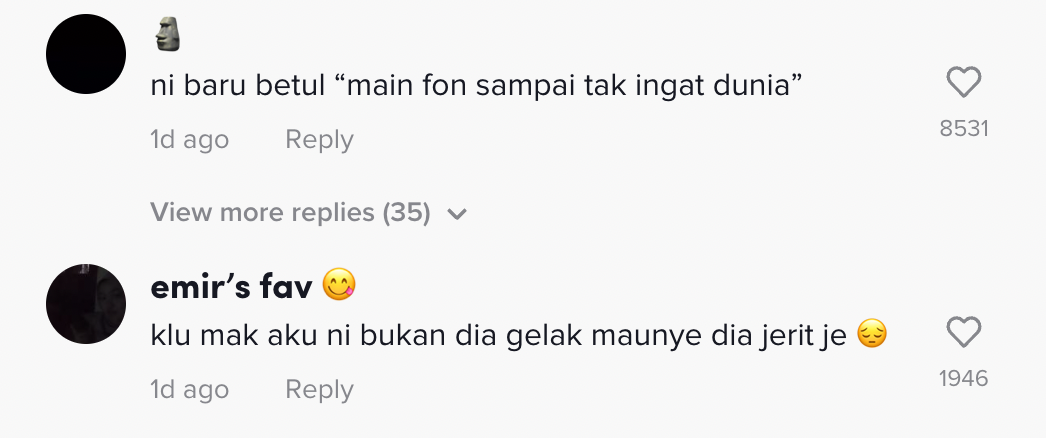Screen dimensions: 1046x438
Task: Click the yum emoji beside emir's fav
Action: tap(340, 288)
